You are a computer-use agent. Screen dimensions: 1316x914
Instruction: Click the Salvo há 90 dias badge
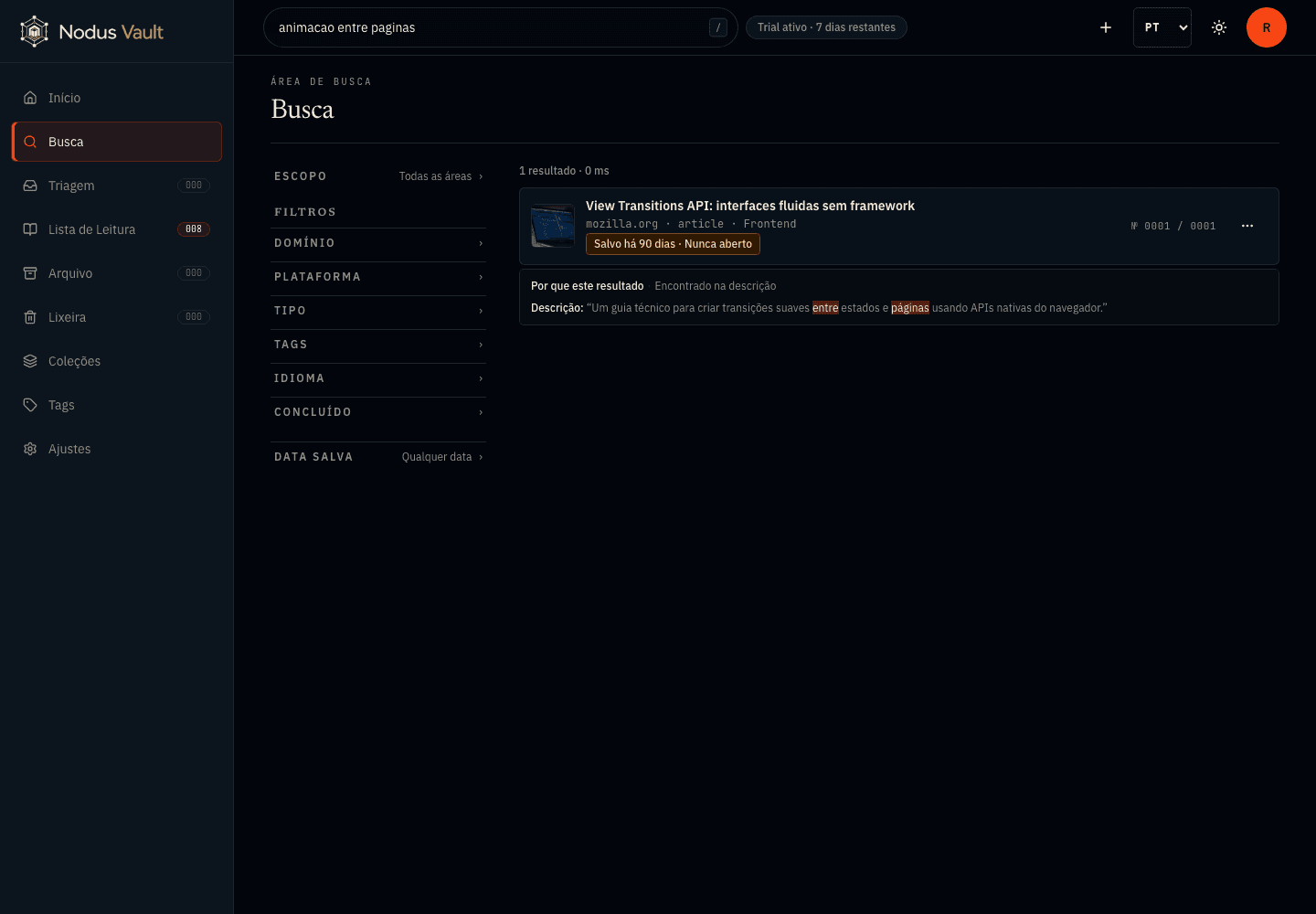coord(673,244)
